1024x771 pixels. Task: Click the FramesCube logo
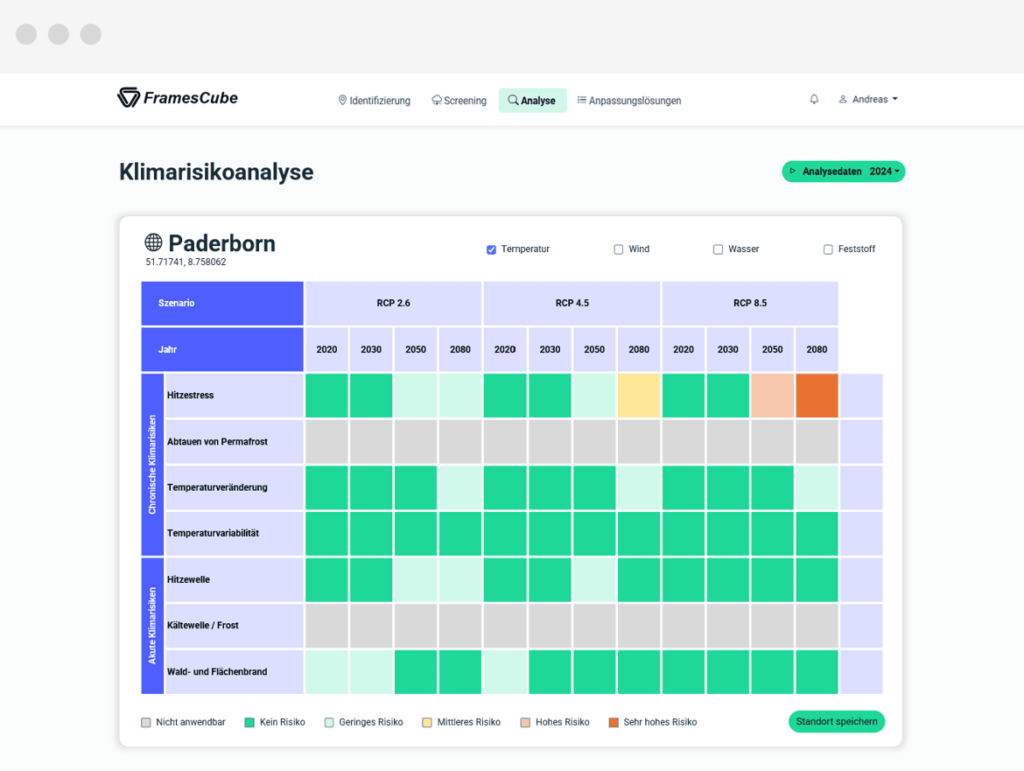coord(178,98)
